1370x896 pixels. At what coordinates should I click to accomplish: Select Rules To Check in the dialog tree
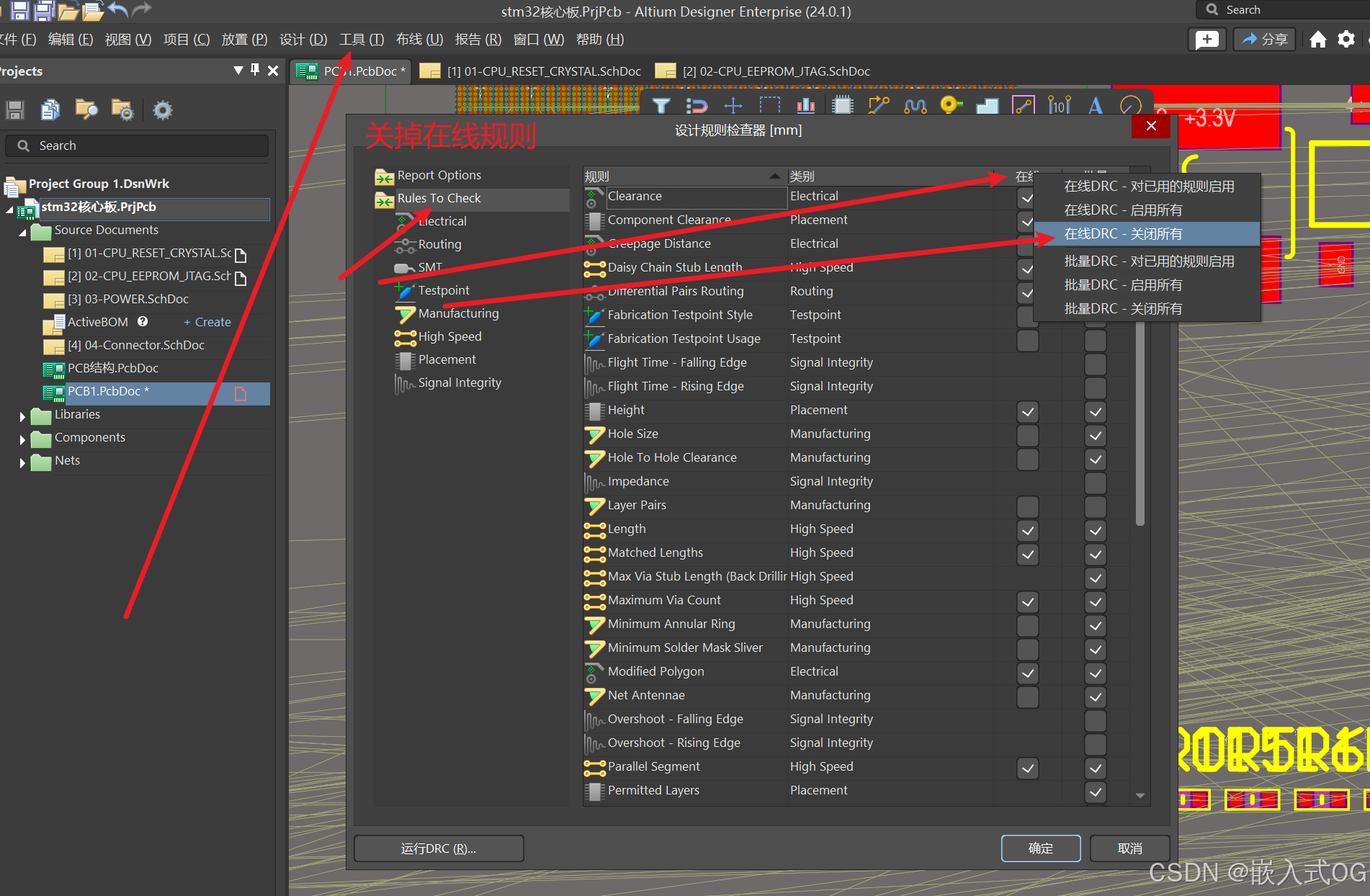(439, 198)
